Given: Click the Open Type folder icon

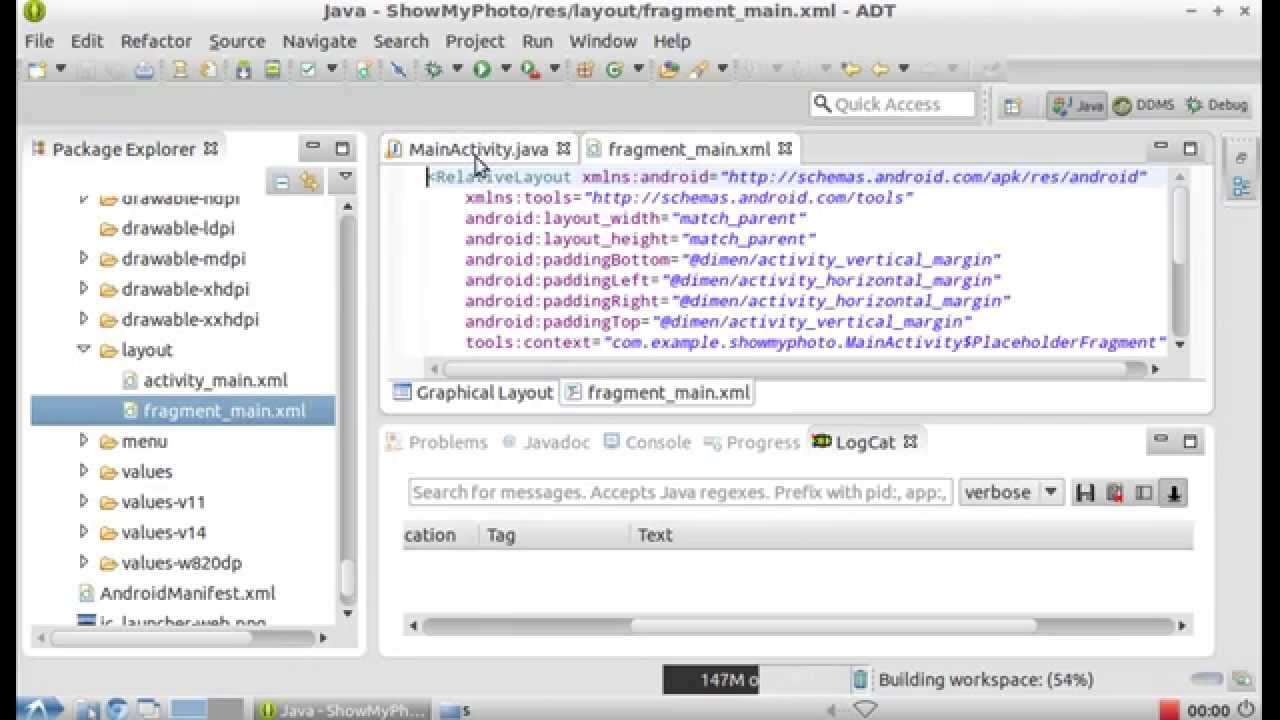Looking at the screenshot, I should point(669,69).
